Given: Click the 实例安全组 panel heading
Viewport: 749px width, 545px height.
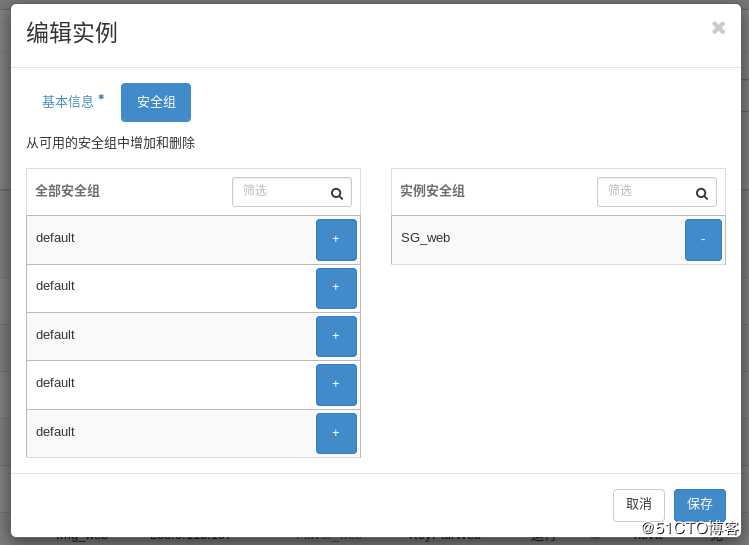Looking at the screenshot, I should [x=432, y=191].
